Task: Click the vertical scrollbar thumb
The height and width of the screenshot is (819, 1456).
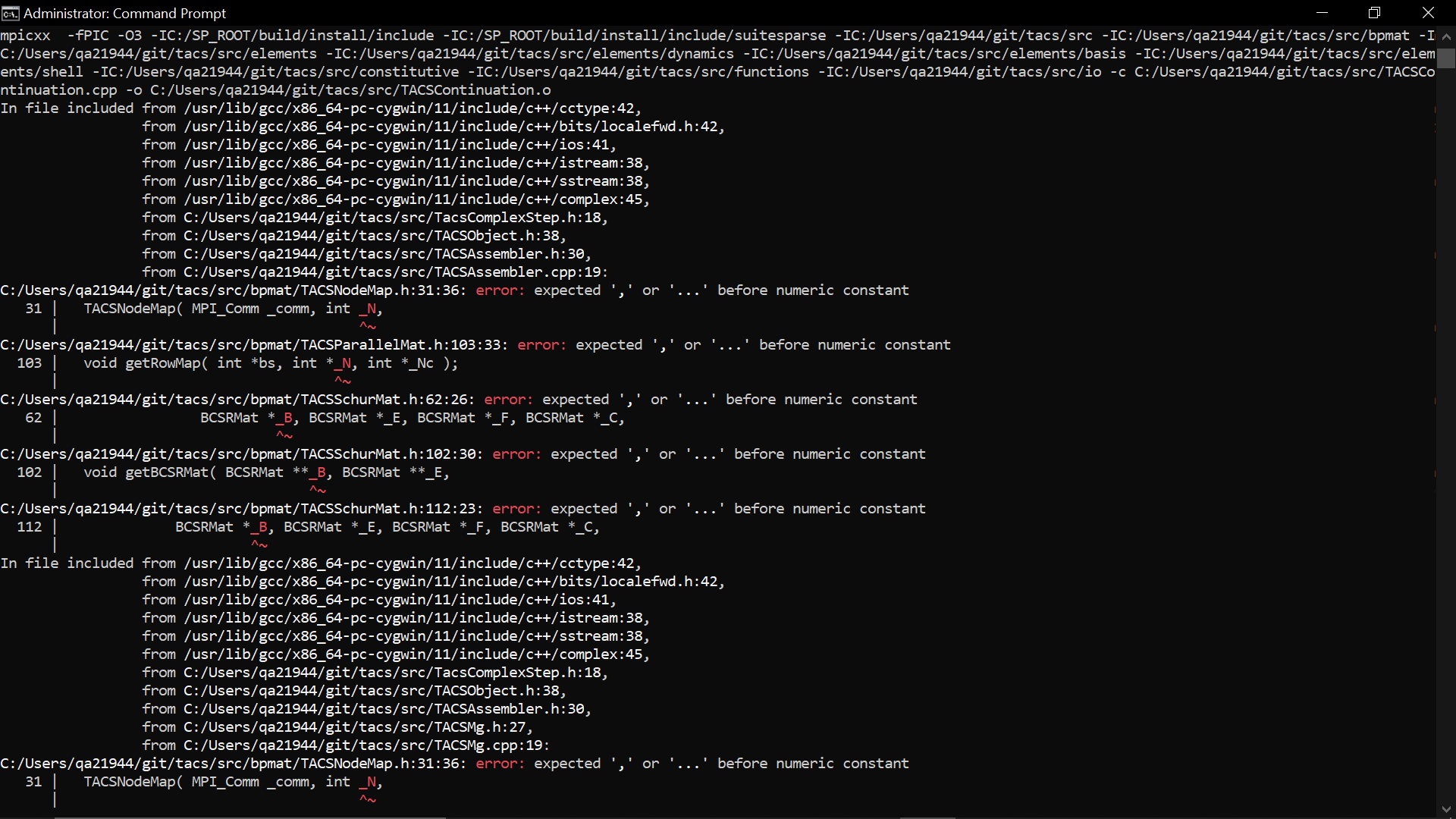Action: point(1446,58)
